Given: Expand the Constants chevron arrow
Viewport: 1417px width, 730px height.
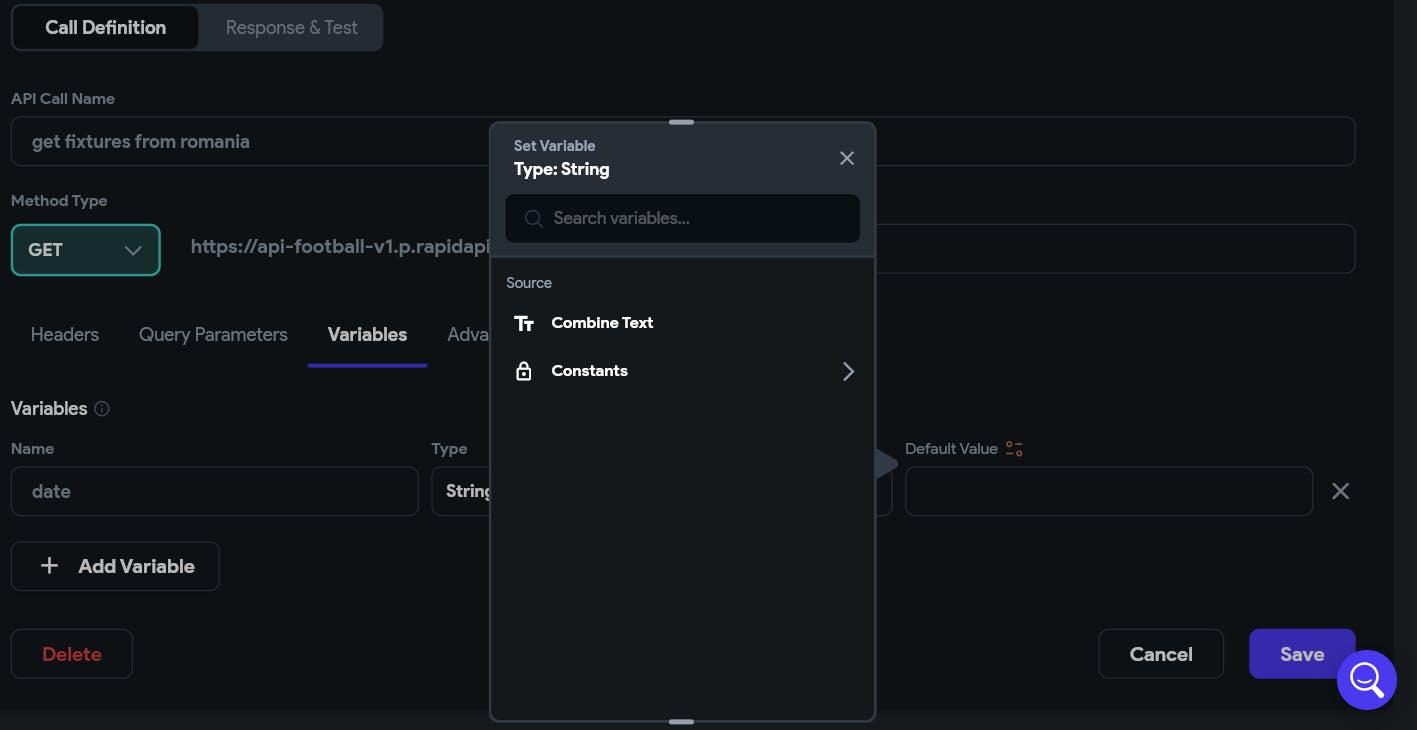Looking at the screenshot, I should (848, 371).
